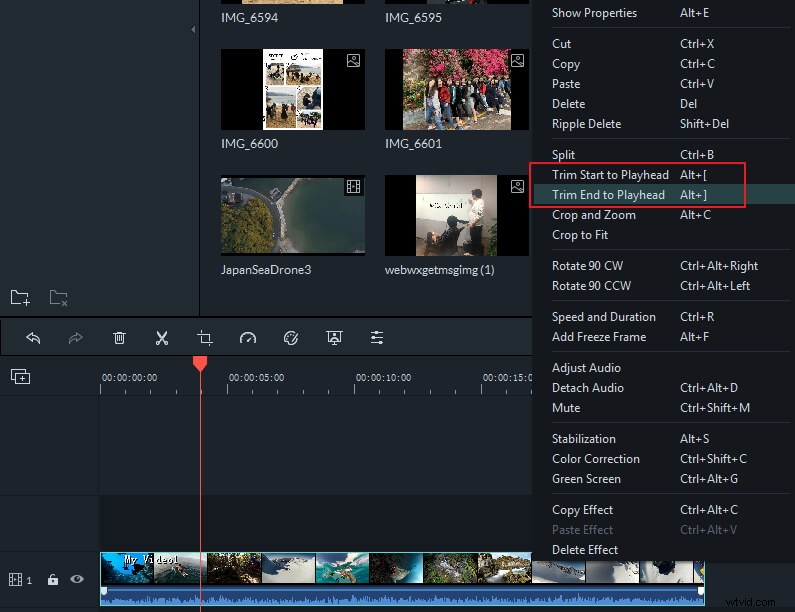Select the IMG_6600 thumbnail
The image size is (795, 612).
(x=293, y=89)
